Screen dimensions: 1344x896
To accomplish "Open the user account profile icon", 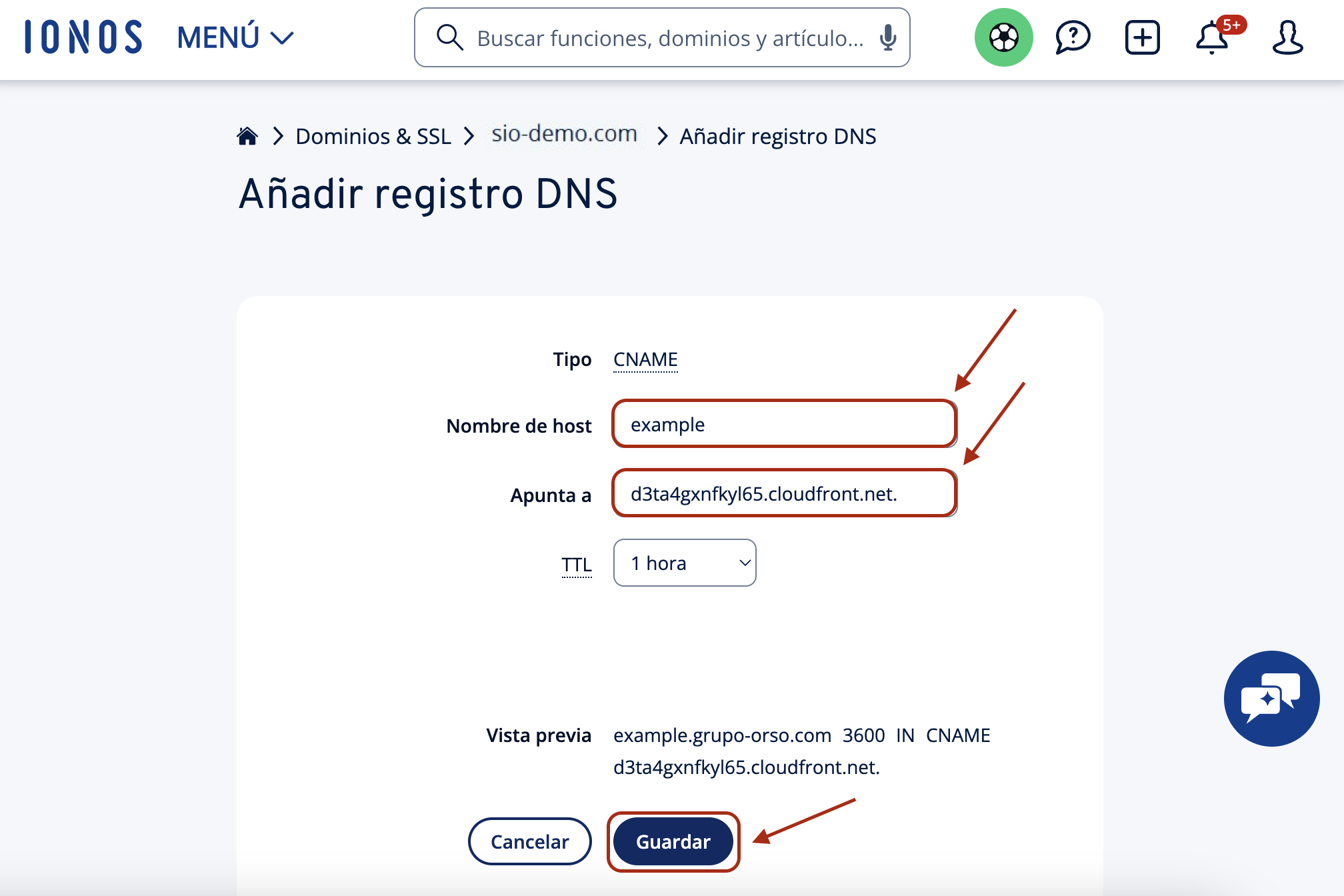I will [1287, 37].
